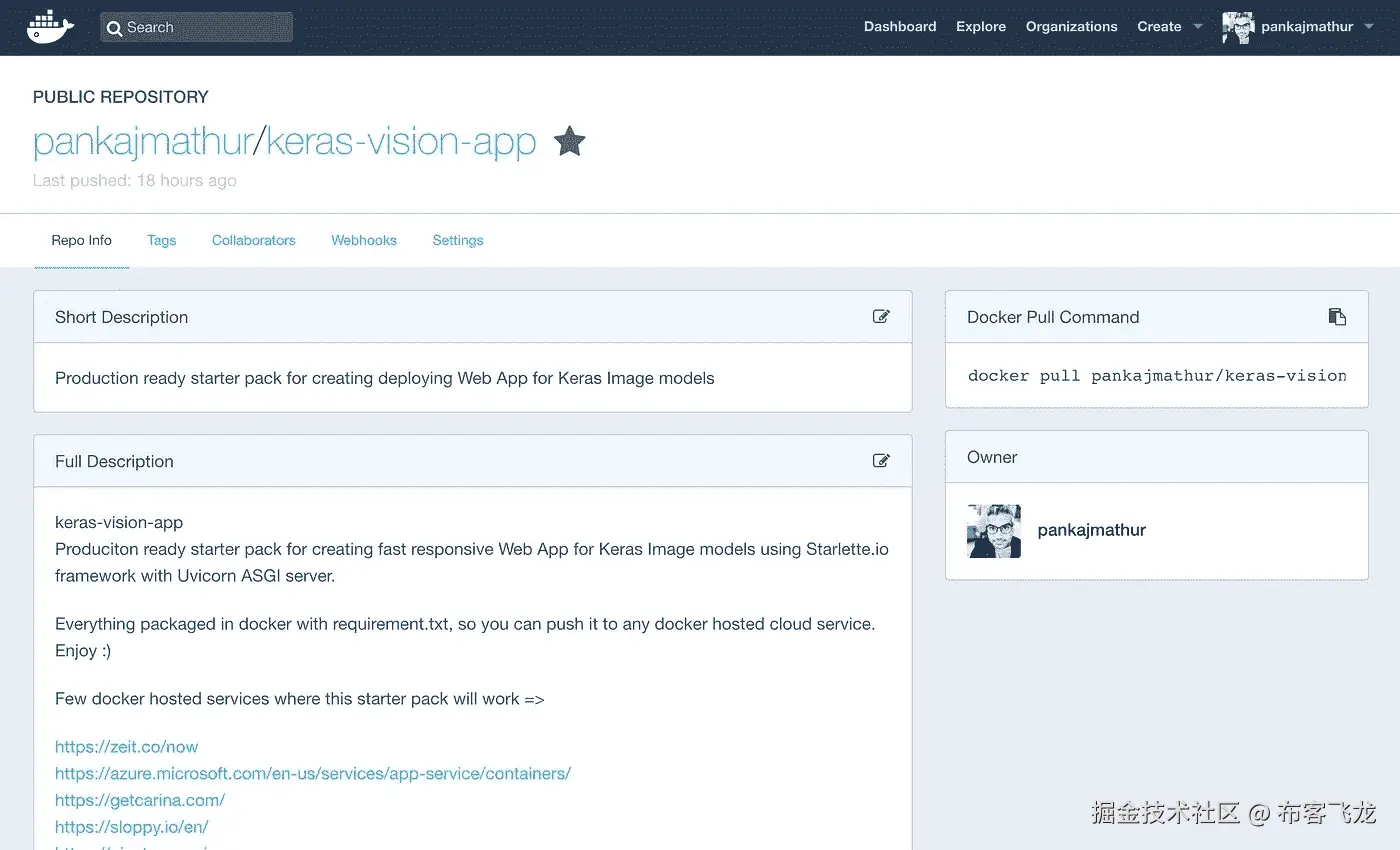Image resolution: width=1400 pixels, height=850 pixels.
Task: Copy the Docker pull command
Action: coord(1337,317)
